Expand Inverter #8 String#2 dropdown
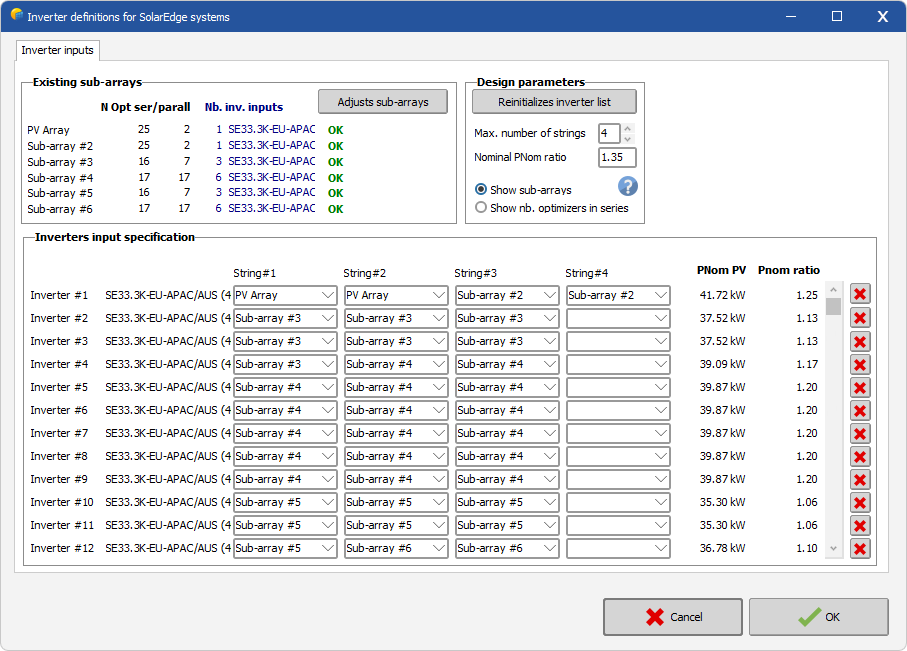The height and width of the screenshot is (651, 907). click(x=396, y=456)
